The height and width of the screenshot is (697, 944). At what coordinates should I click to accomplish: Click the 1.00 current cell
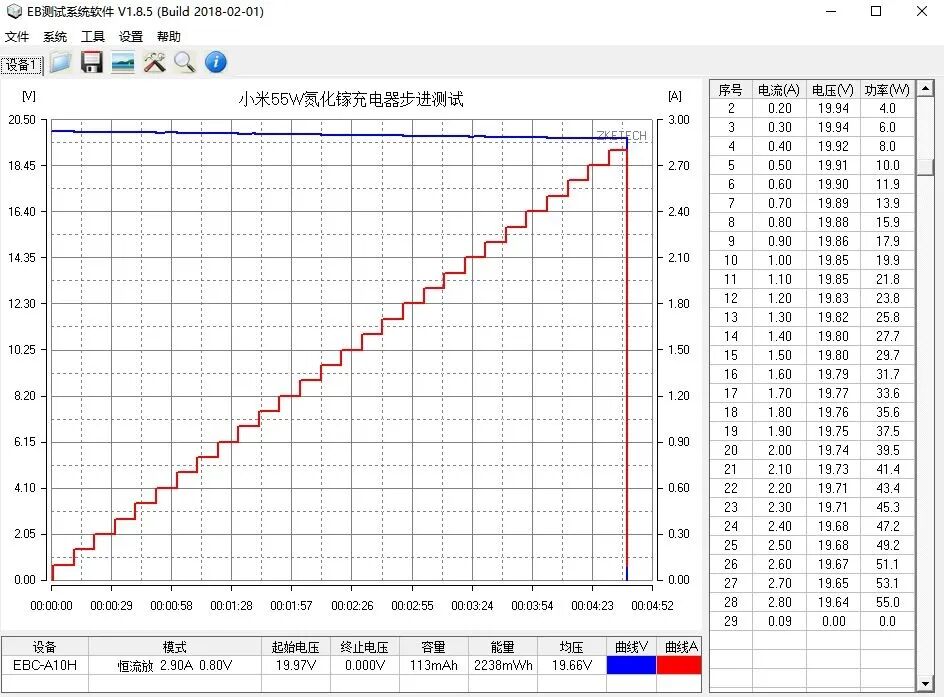click(x=780, y=260)
